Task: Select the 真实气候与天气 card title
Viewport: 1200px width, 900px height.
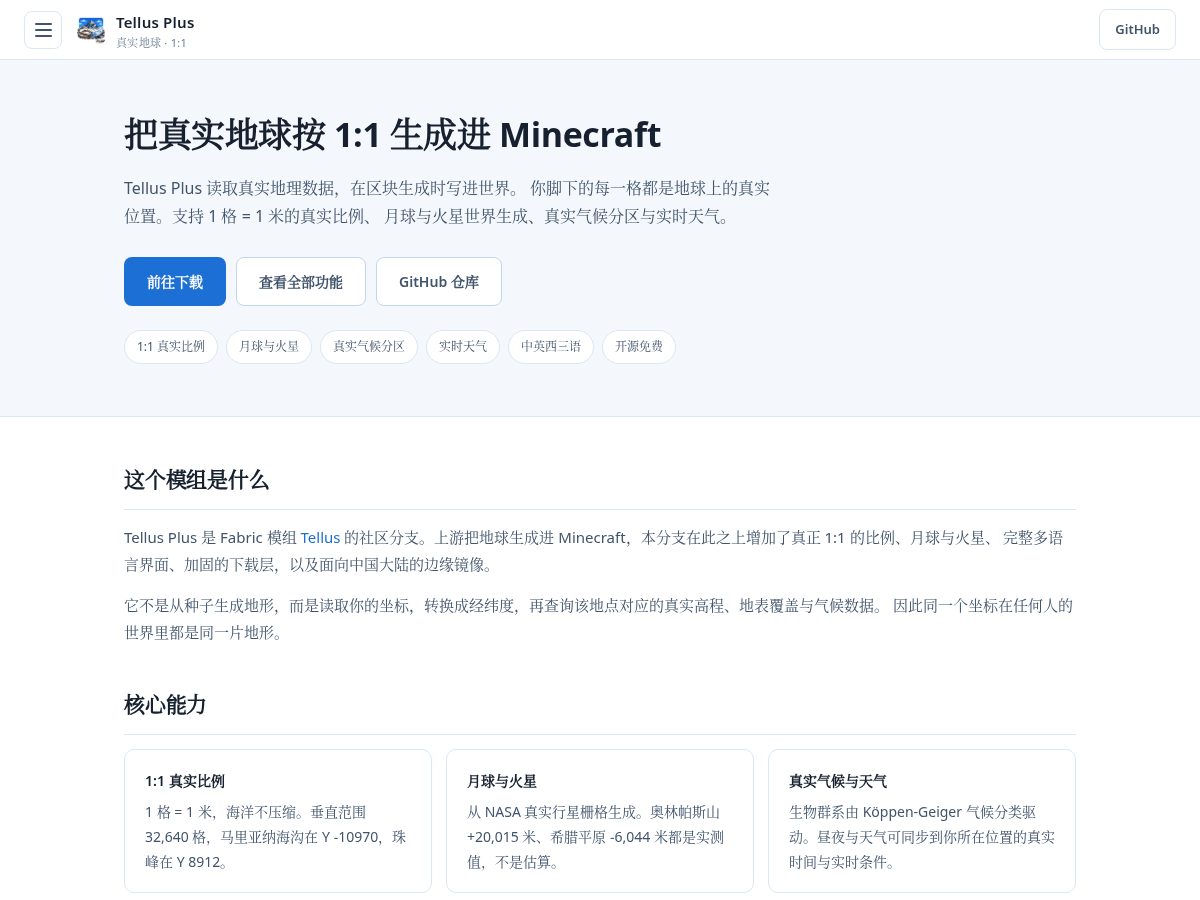Action: pyautogui.click(x=838, y=781)
